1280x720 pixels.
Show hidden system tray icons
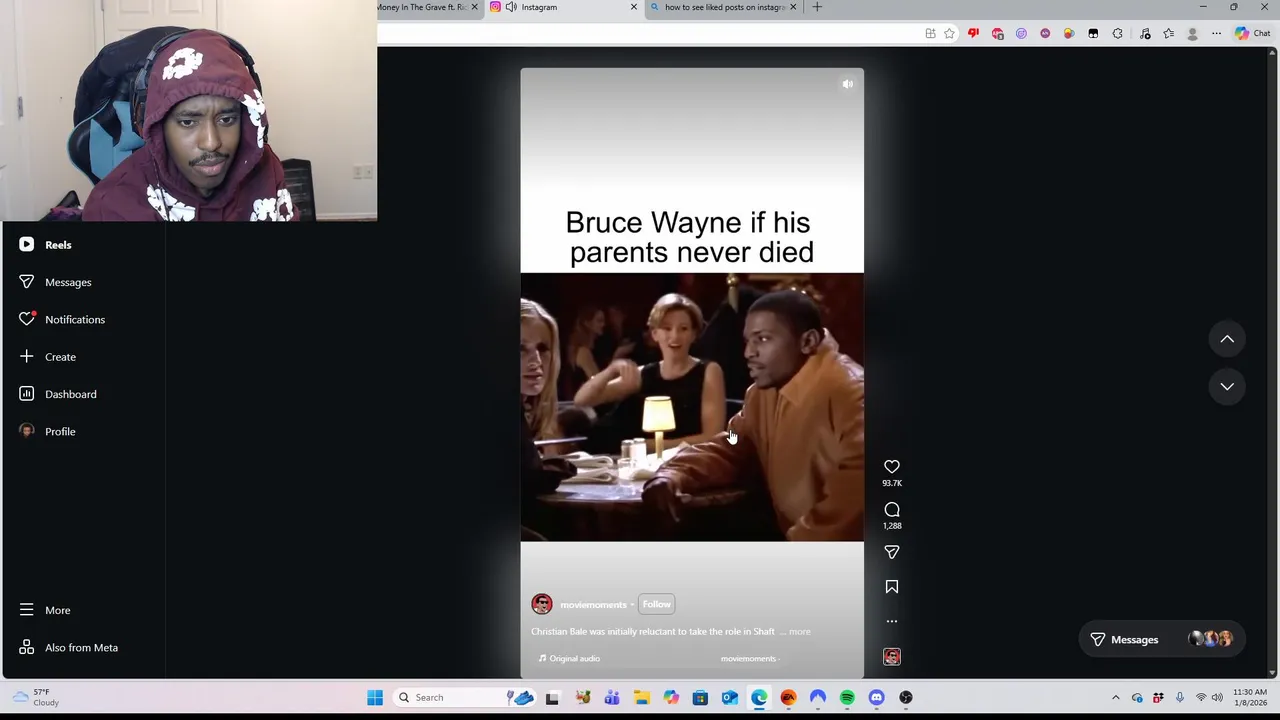[1116, 698]
